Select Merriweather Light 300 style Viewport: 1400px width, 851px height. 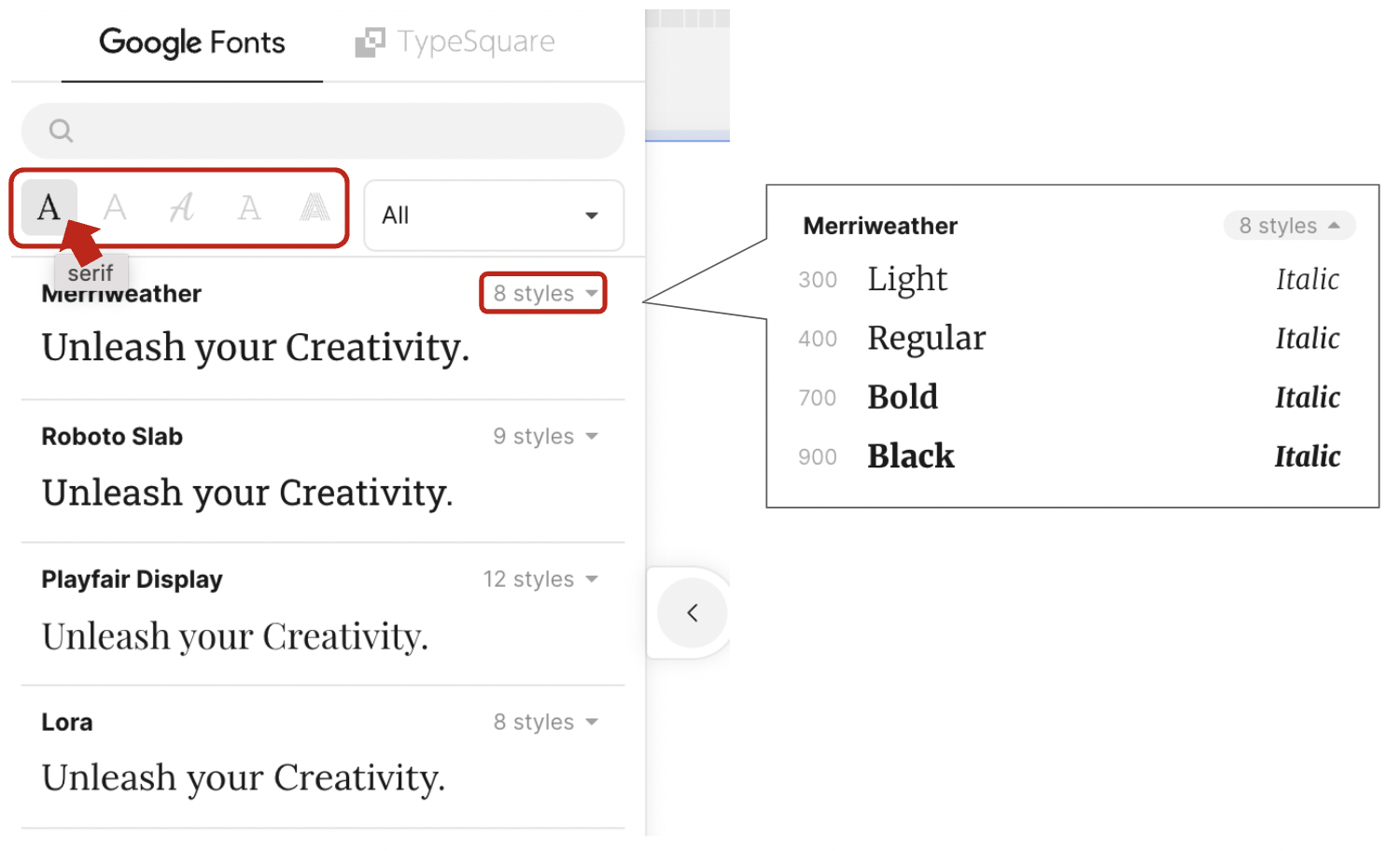point(907,279)
